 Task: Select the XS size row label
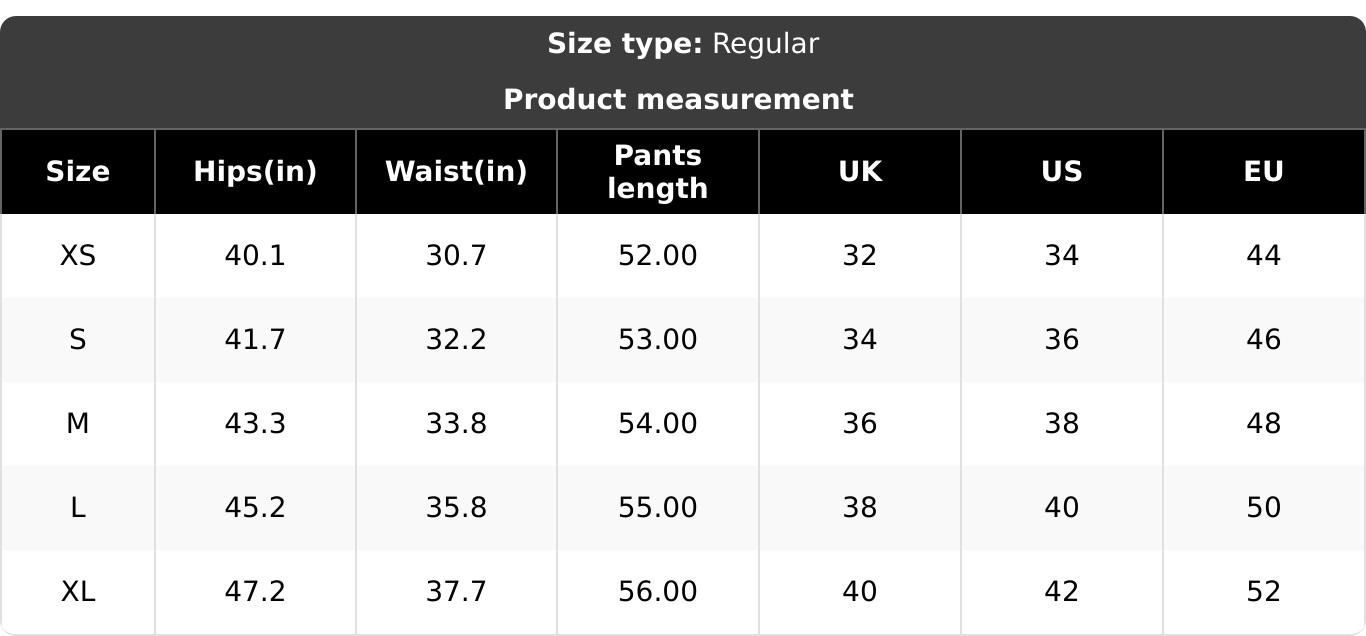click(78, 256)
